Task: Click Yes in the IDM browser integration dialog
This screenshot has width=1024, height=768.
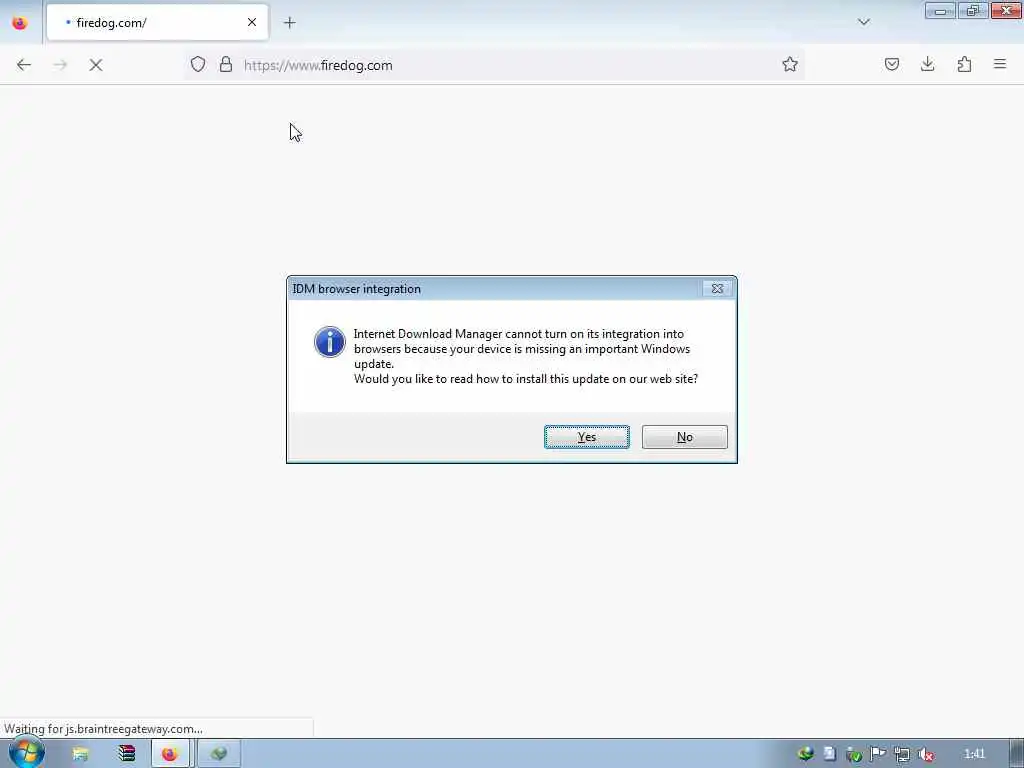Action: tap(586, 437)
